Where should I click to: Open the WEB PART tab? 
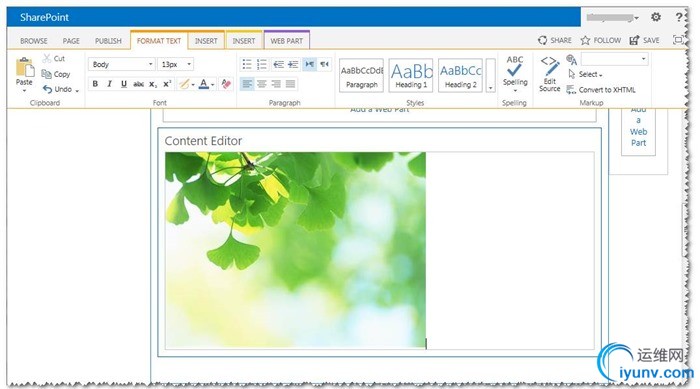point(287,41)
